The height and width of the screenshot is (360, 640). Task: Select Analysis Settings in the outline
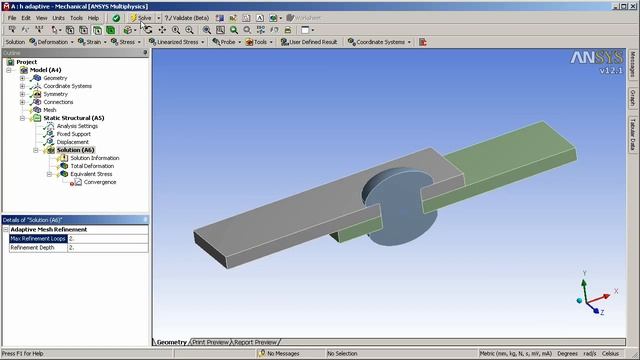(x=77, y=126)
